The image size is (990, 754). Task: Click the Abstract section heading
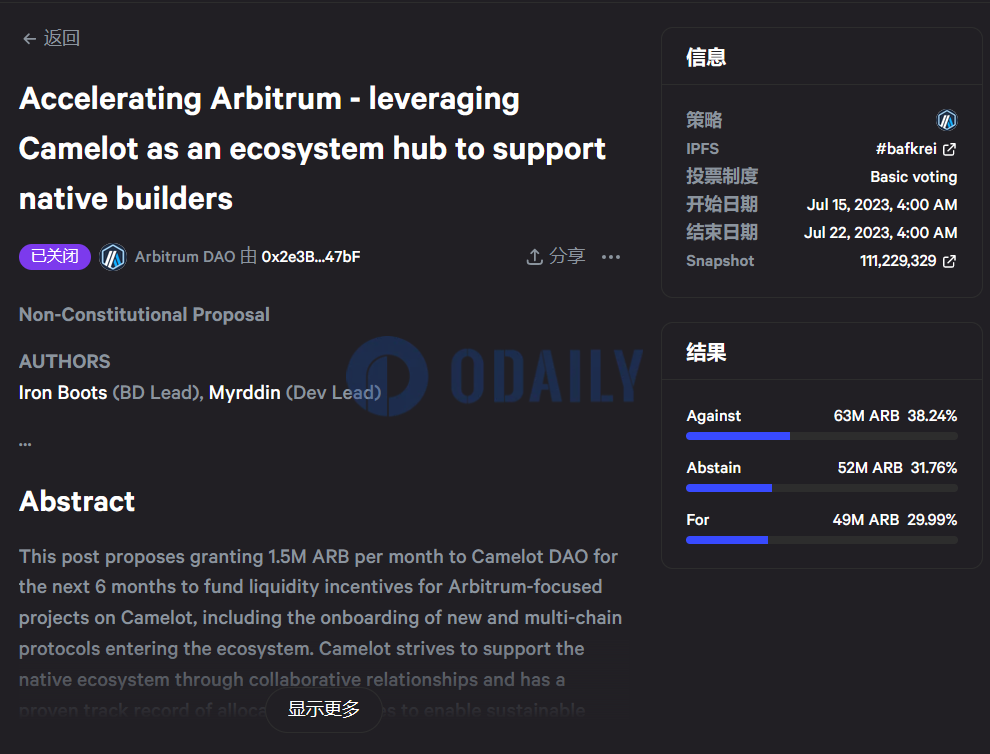pyautogui.click(x=77, y=501)
